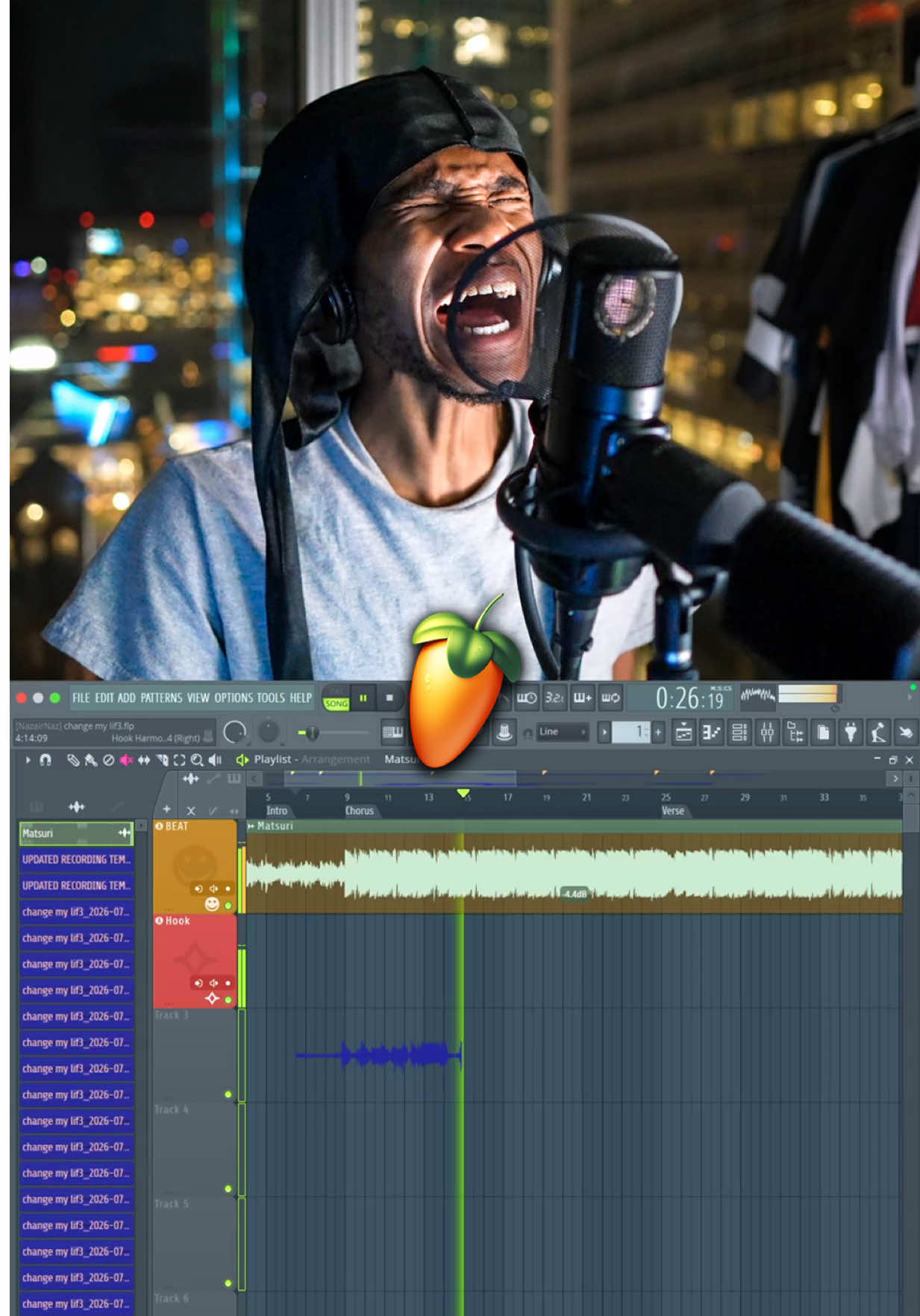This screenshot has height=1316, width=920.
Task: Open the EDIT menu
Action: [x=104, y=698]
